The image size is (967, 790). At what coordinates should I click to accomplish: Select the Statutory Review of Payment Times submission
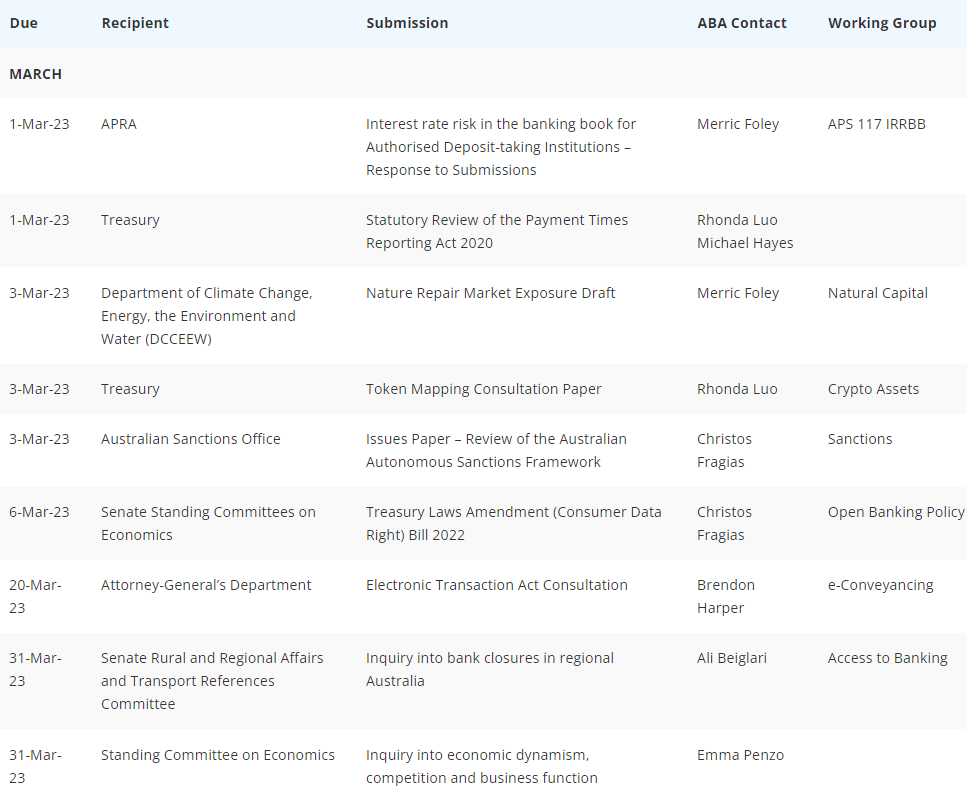tap(496, 231)
